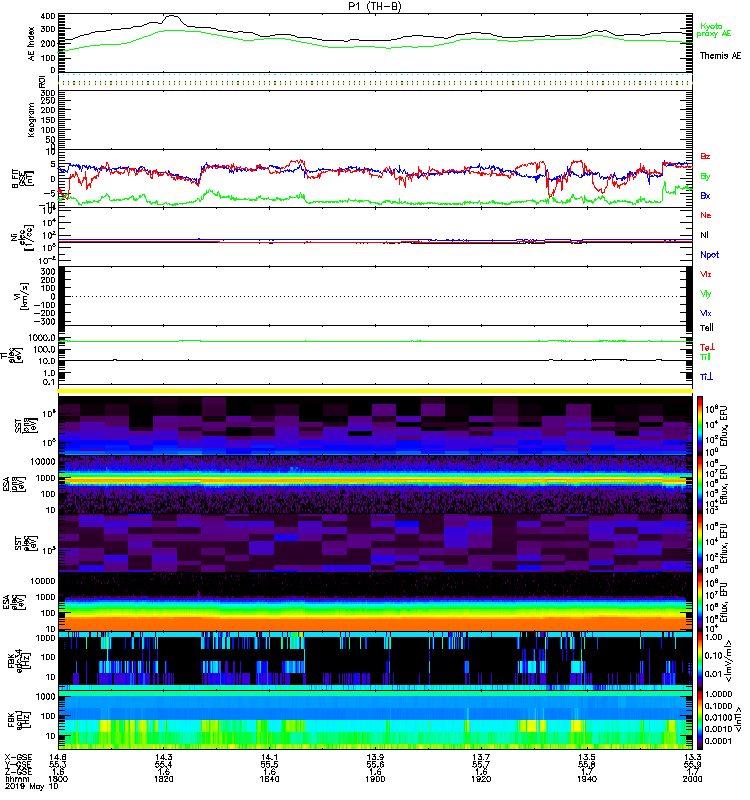
Task: Click the 1820 time tick label
Action: 163,780
